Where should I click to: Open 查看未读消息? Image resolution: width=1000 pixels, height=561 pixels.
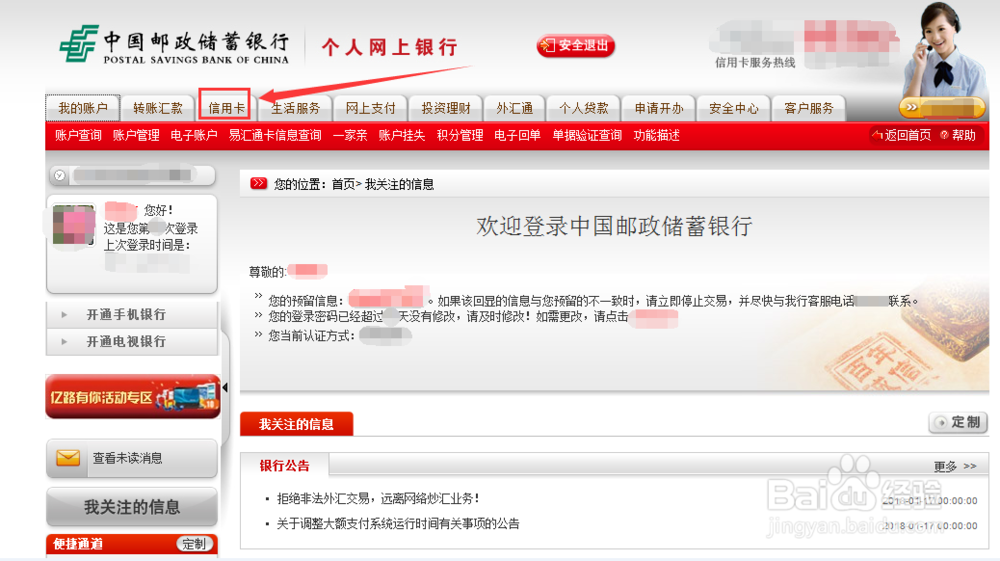pyautogui.click(x=132, y=458)
